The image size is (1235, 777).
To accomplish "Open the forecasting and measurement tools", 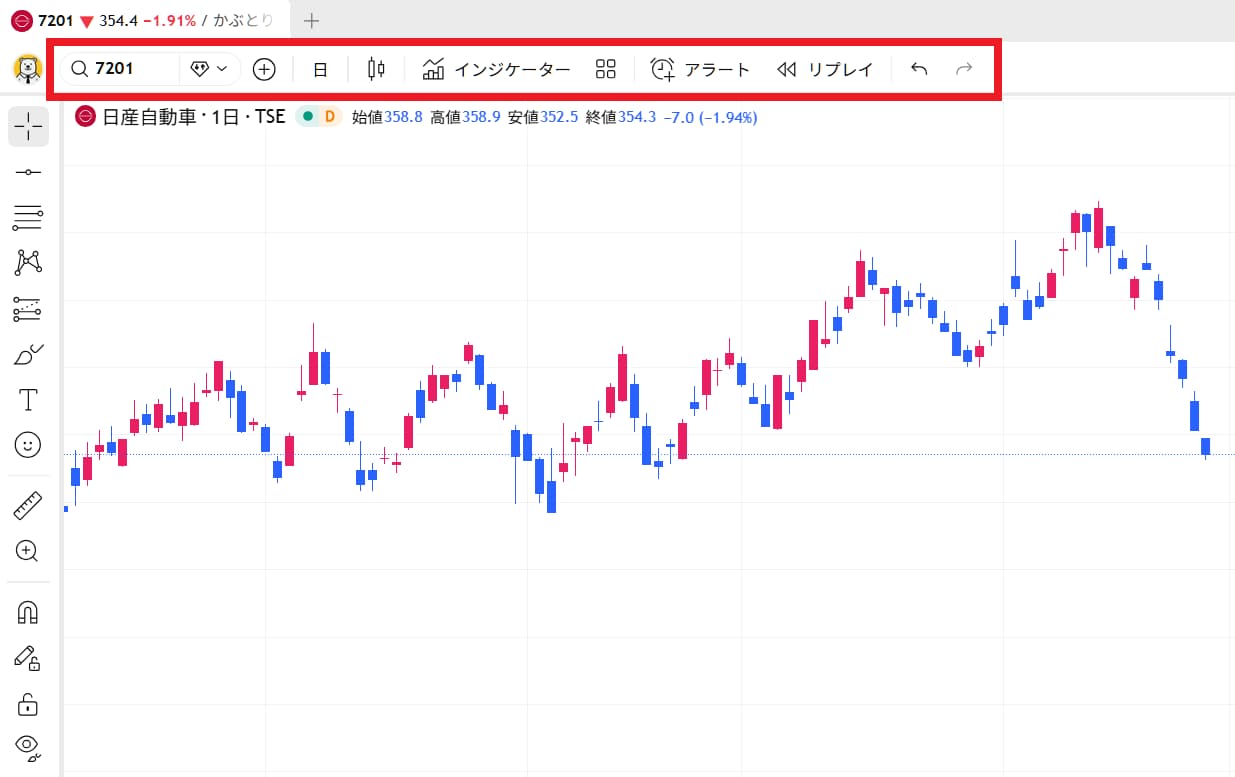I will coord(28,309).
